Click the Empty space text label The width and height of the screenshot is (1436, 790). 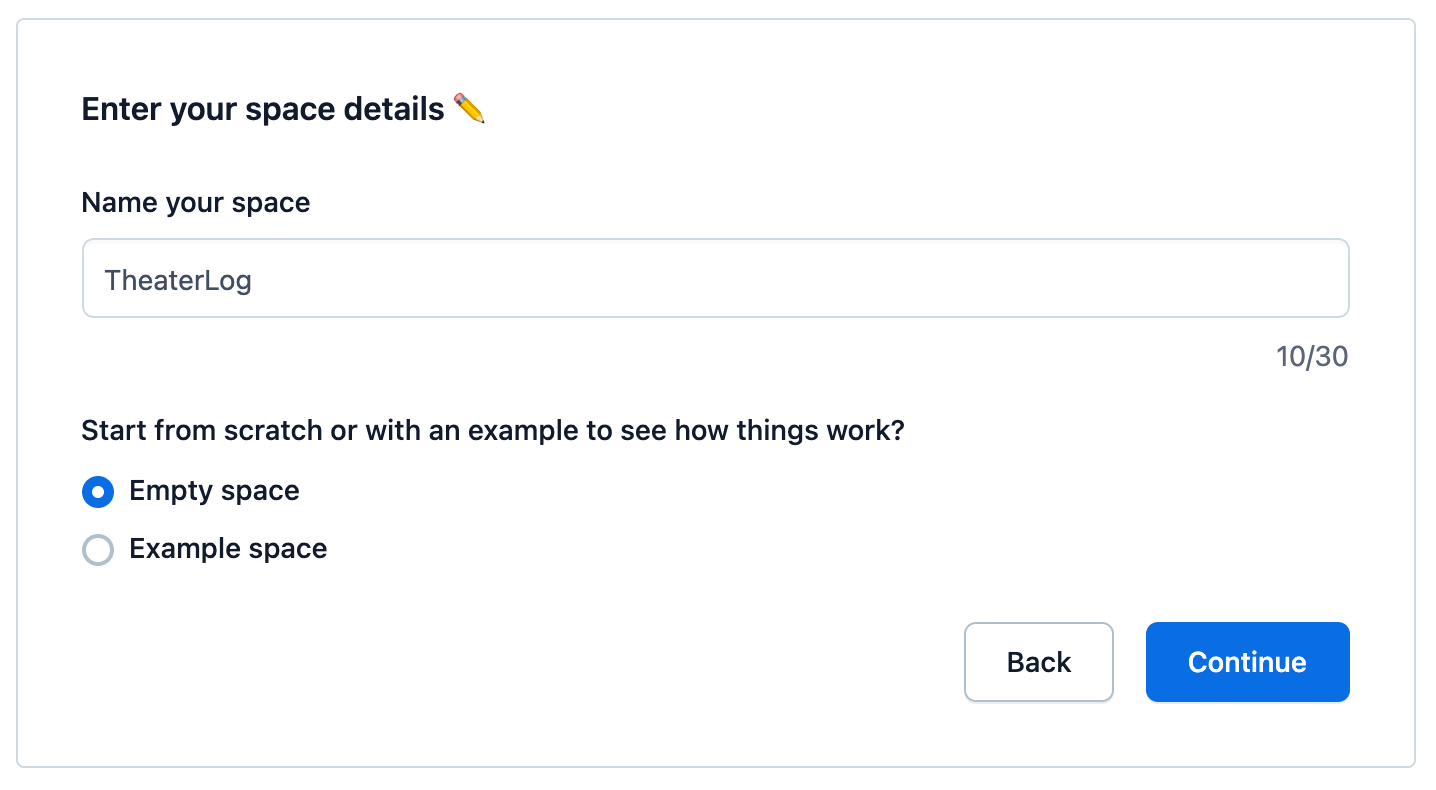click(x=213, y=491)
